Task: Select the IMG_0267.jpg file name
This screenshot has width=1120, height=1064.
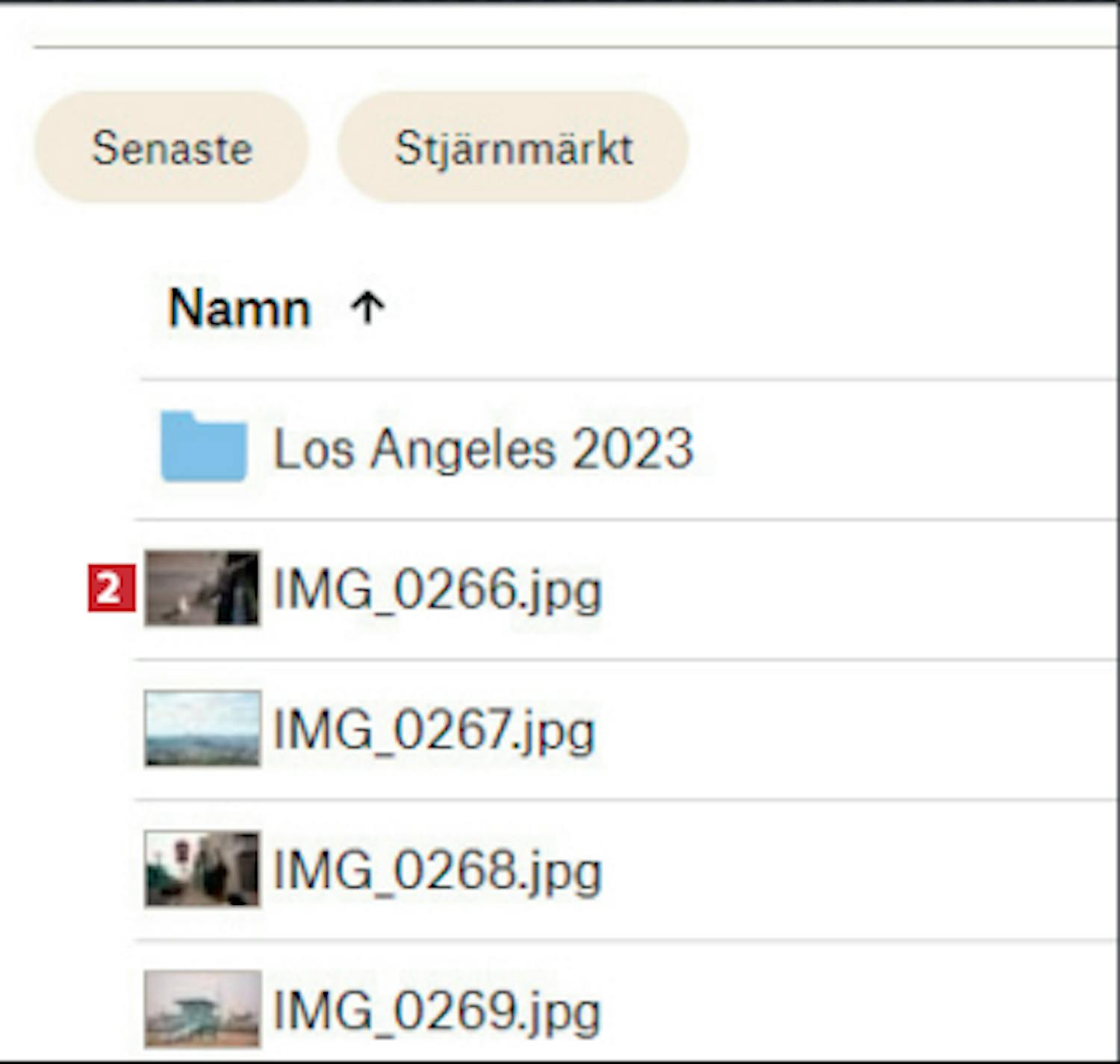Action: click(435, 730)
